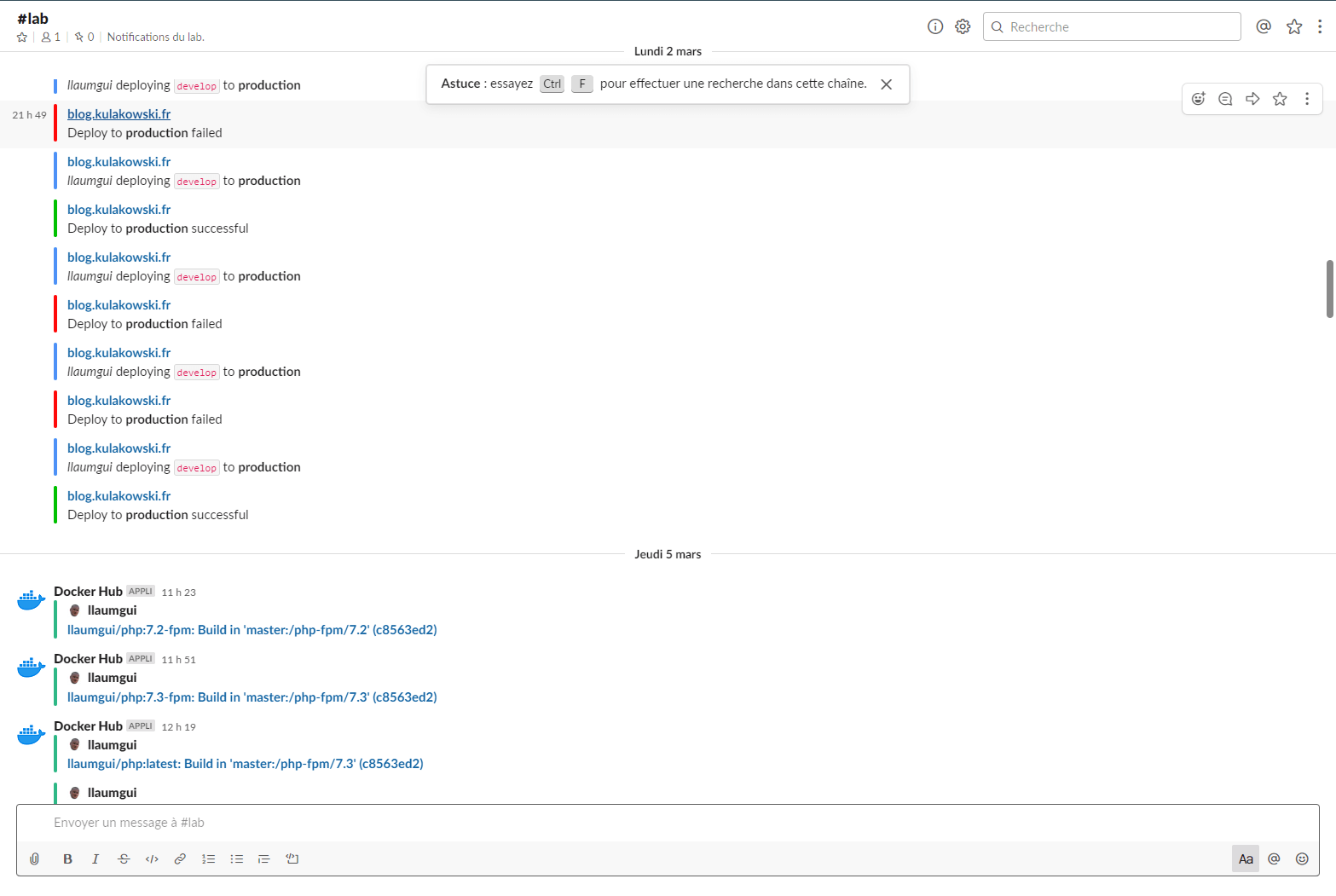Share the hovered message via arrow icon
Image resolution: width=1336 pixels, height=896 pixels.
(x=1252, y=99)
